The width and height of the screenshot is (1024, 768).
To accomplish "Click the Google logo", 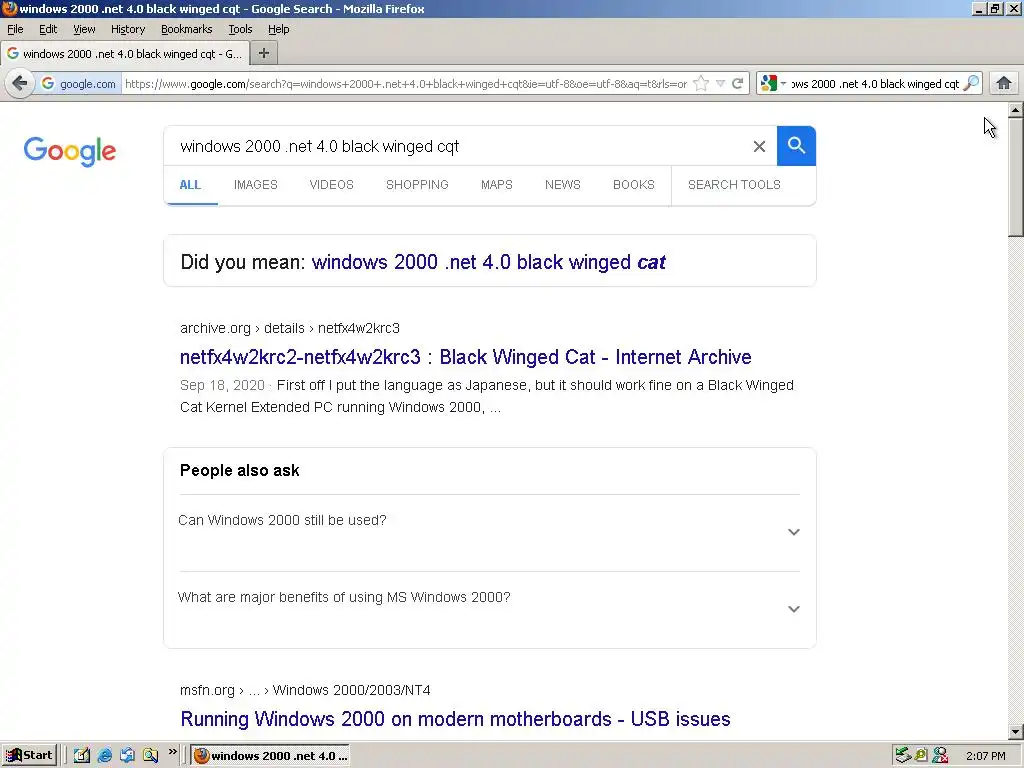I will [x=70, y=151].
